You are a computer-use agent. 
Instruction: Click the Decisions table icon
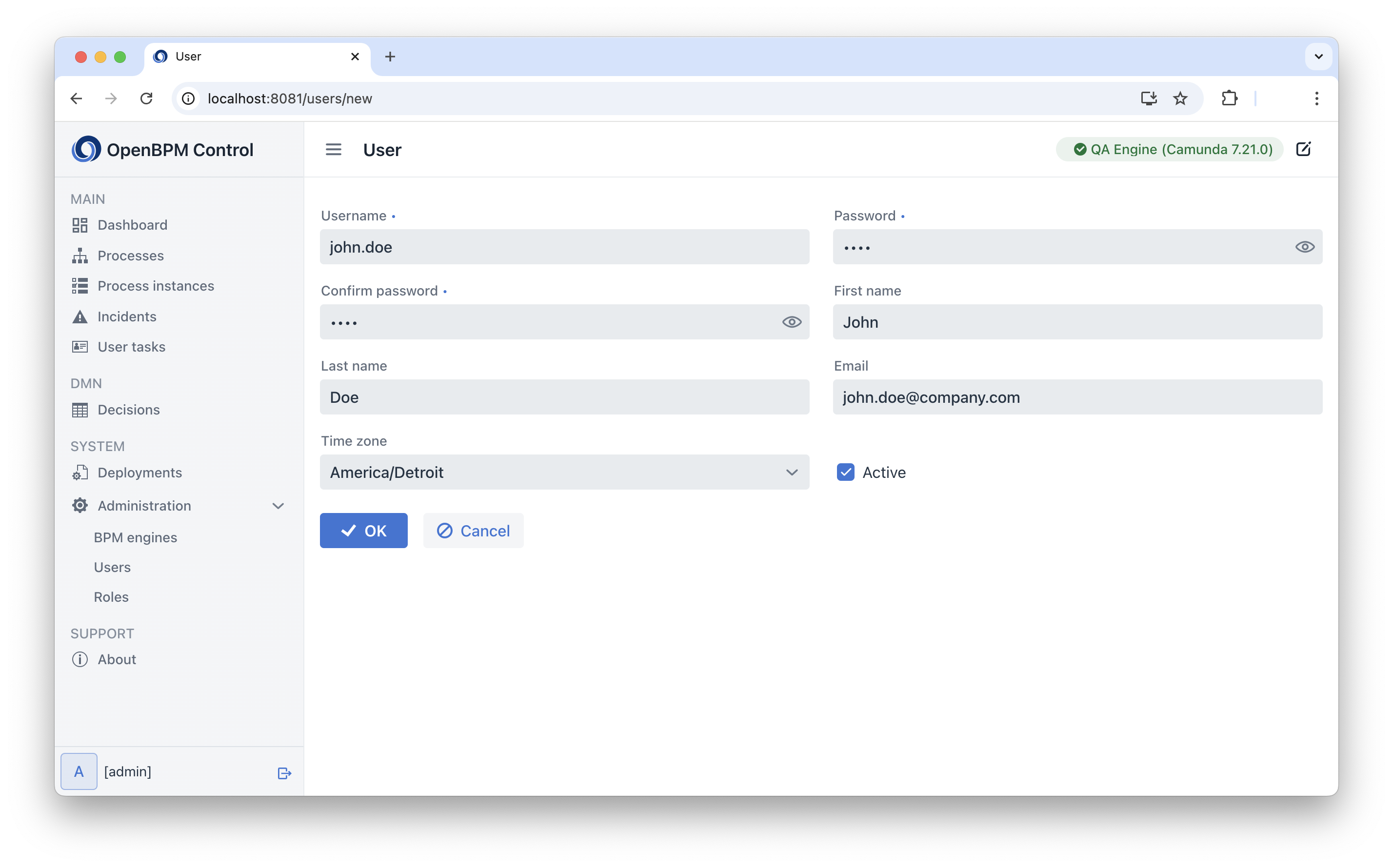(x=80, y=410)
